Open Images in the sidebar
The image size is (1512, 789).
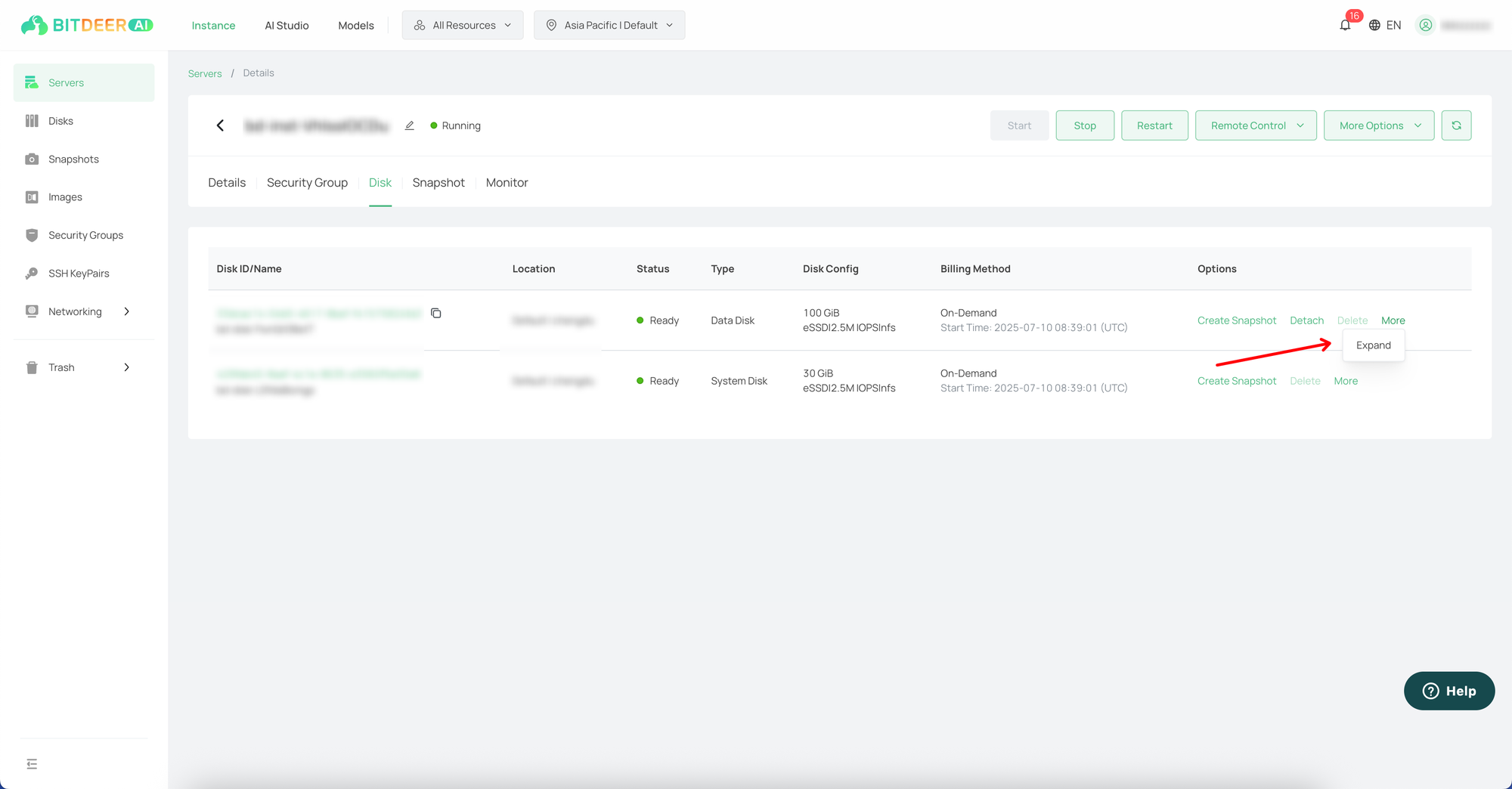pos(84,197)
